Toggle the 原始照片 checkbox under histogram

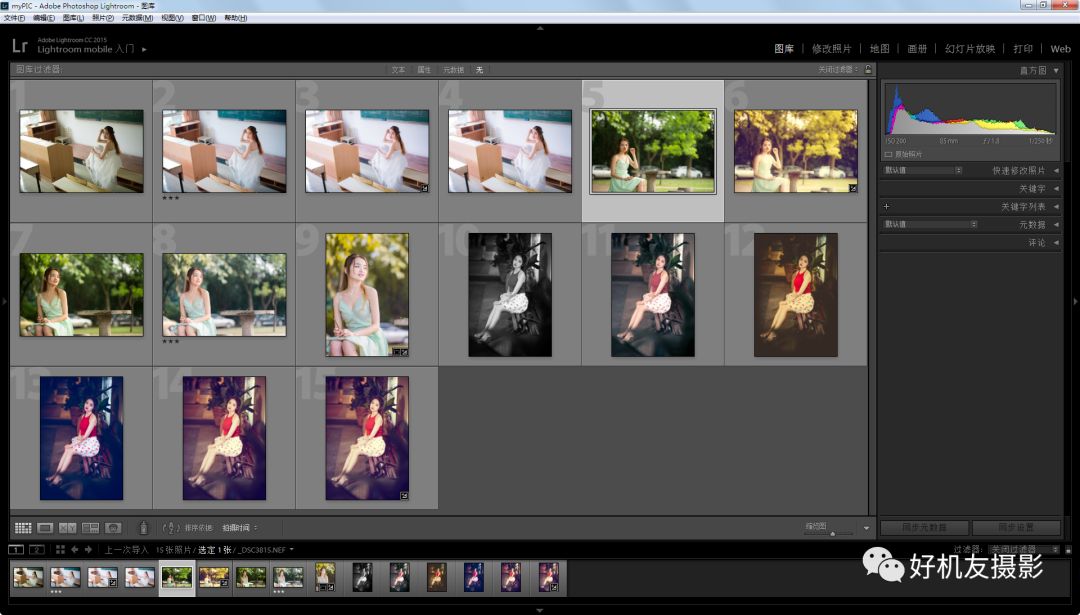tap(888, 155)
